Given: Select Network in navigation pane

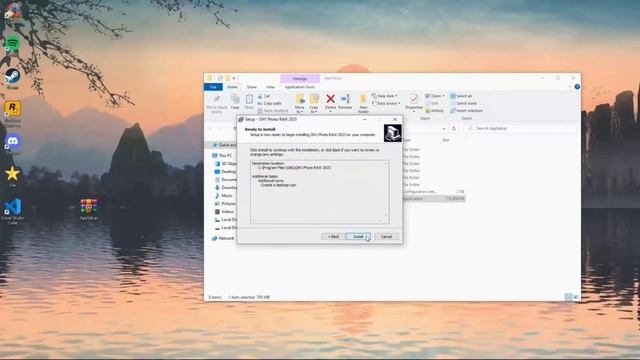Looking at the screenshot, I should [223, 238].
